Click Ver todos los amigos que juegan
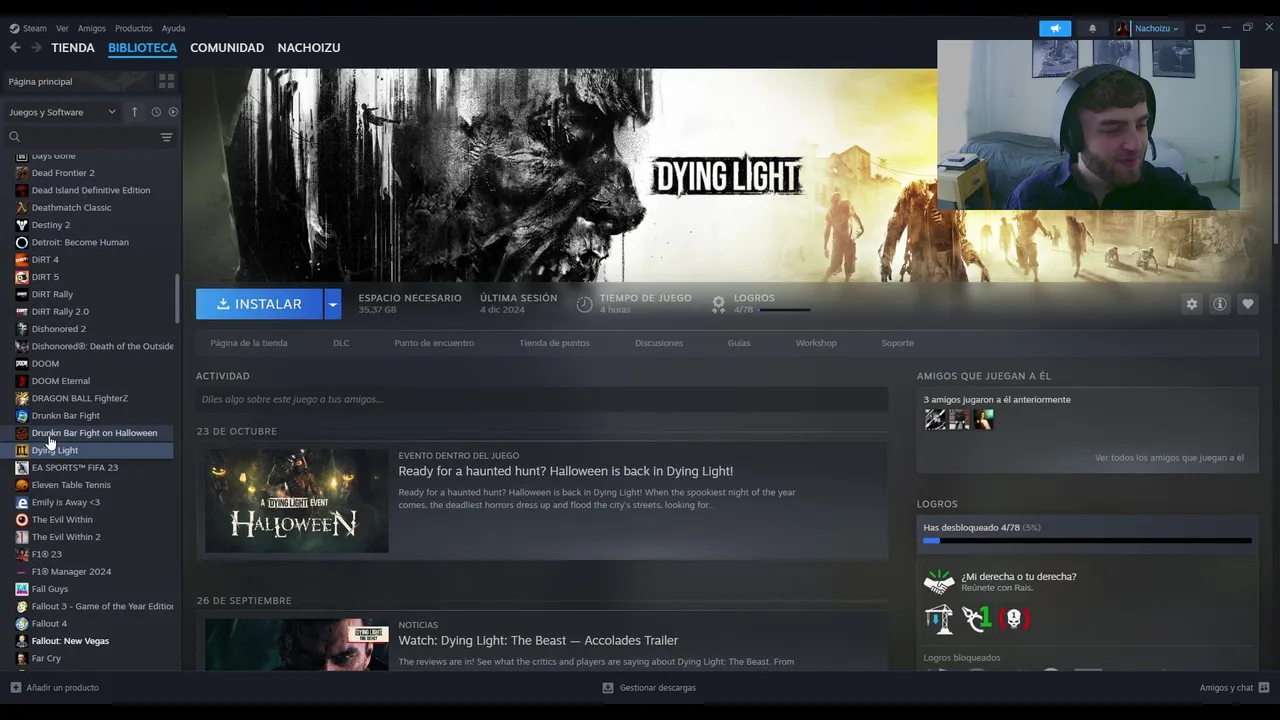1280x720 pixels. click(x=1169, y=458)
